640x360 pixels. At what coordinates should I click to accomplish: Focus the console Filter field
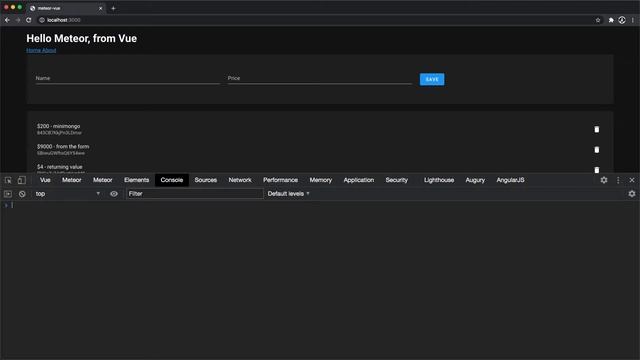pos(195,194)
